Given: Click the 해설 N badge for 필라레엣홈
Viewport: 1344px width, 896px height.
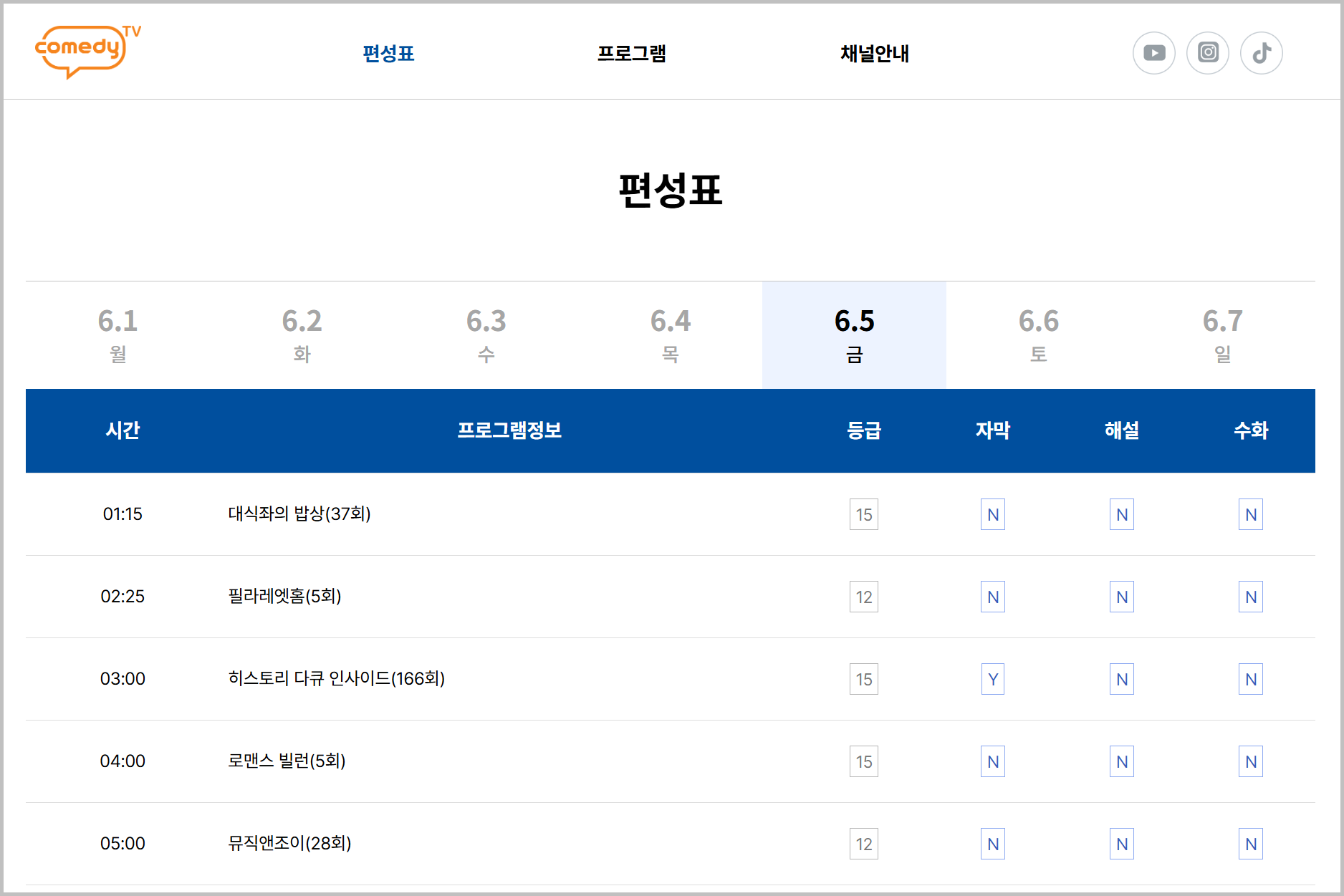Looking at the screenshot, I should point(1122,597).
